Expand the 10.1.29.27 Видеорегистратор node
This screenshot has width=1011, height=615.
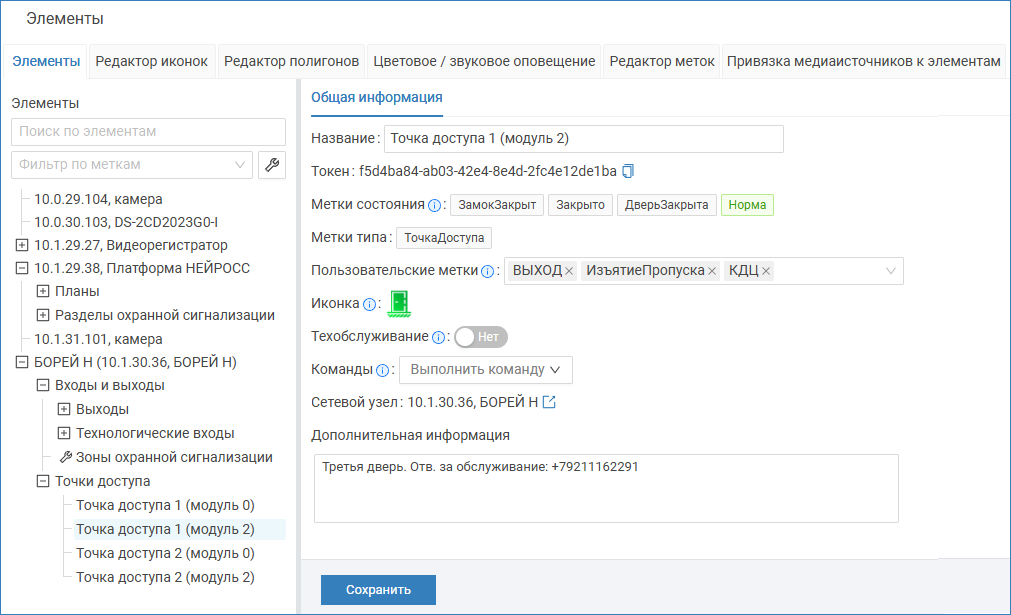click(x=22, y=245)
